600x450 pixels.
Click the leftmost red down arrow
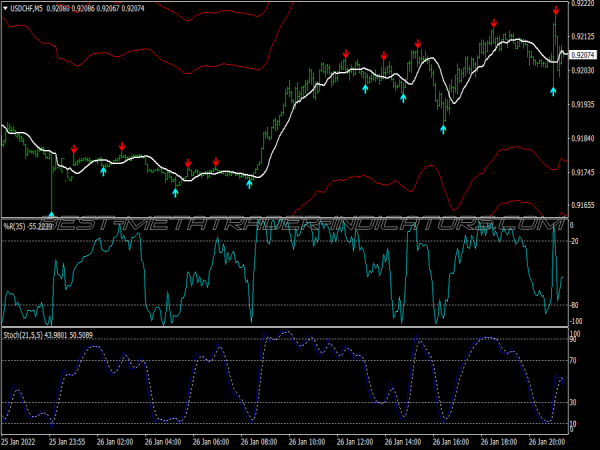pos(74,150)
